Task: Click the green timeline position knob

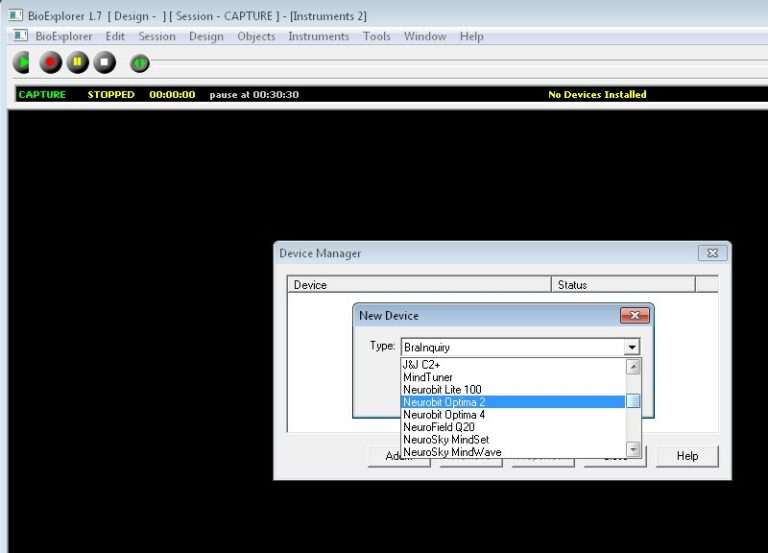Action: pos(140,63)
